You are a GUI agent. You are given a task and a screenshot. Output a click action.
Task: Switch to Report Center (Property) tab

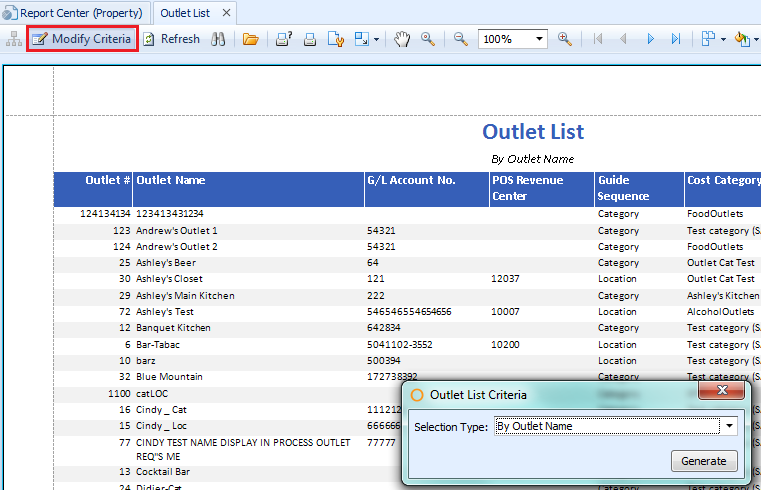(75, 13)
